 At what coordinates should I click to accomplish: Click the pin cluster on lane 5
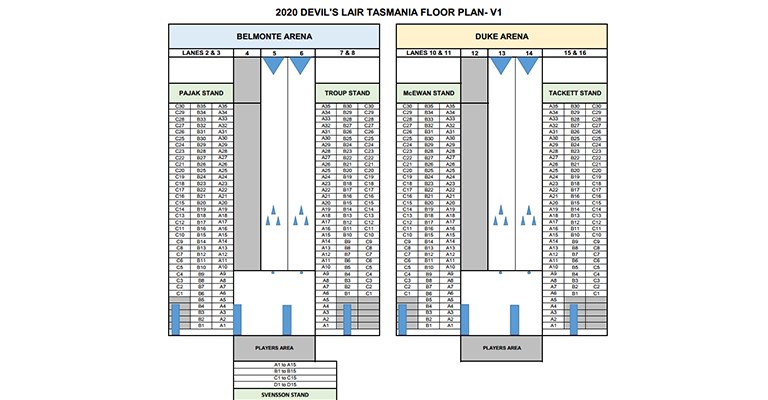point(273,215)
